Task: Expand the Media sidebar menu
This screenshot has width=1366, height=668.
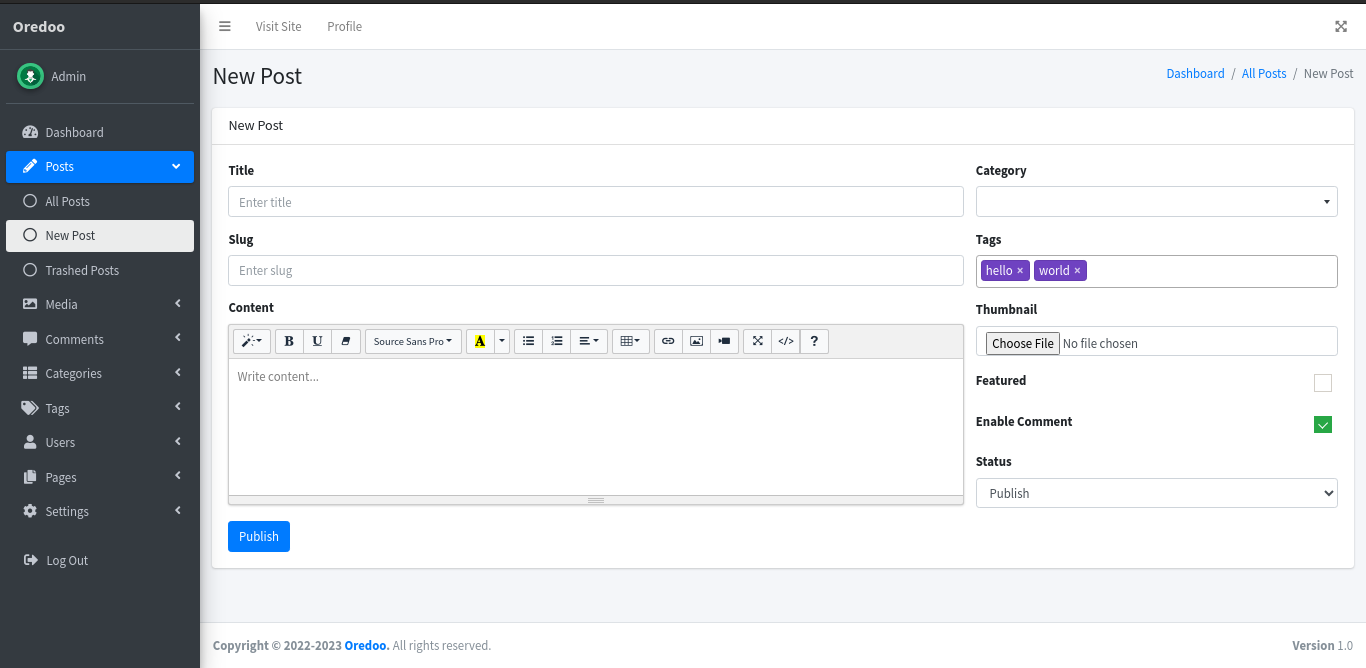Action: point(100,304)
